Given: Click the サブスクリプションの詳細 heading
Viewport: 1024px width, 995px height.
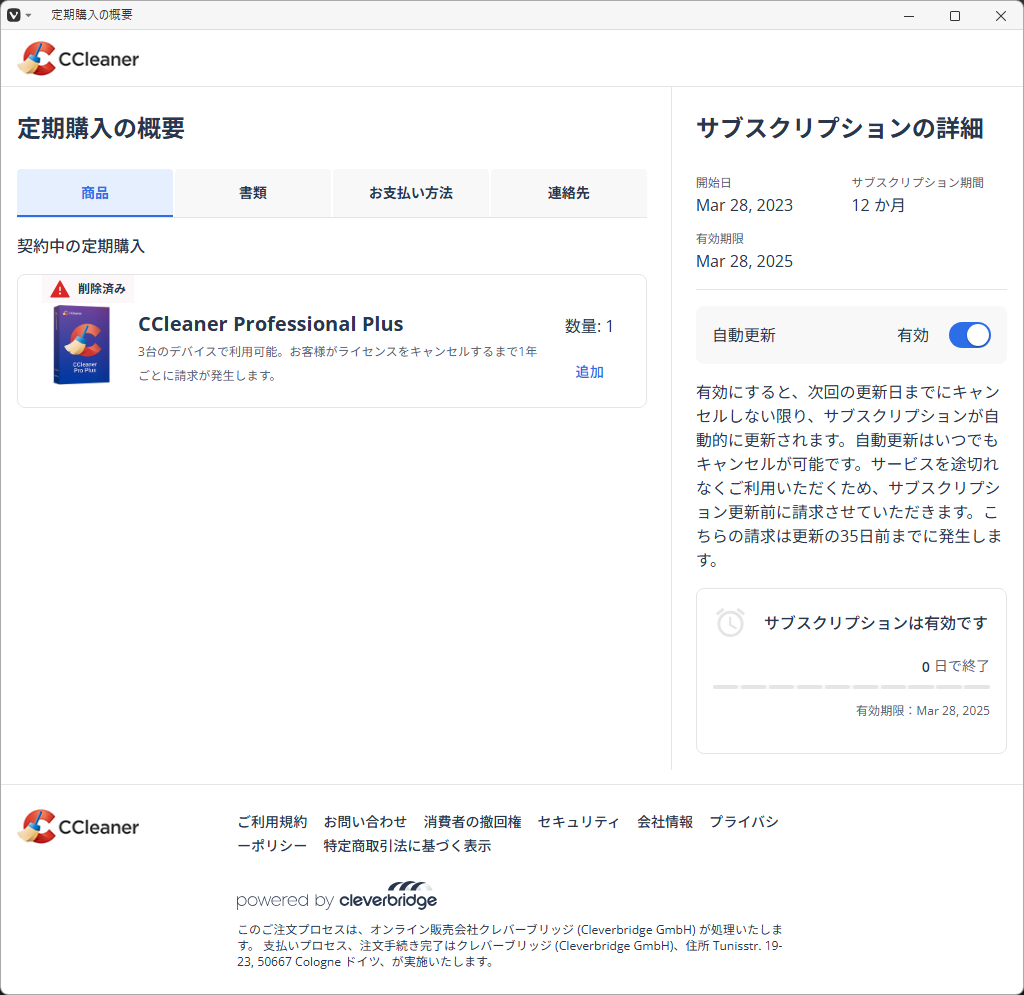Looking at the screenshot, I should [840, 128].
